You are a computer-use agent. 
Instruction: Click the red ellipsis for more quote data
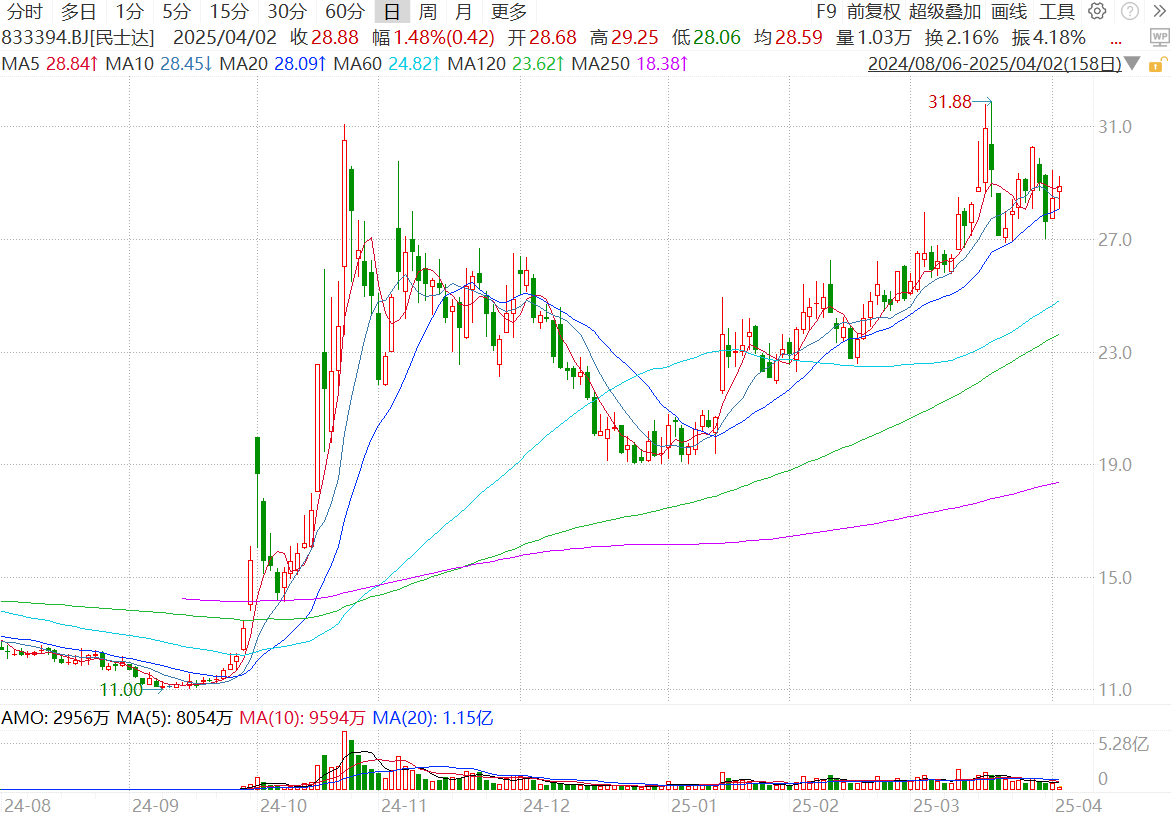(1116, 42)
